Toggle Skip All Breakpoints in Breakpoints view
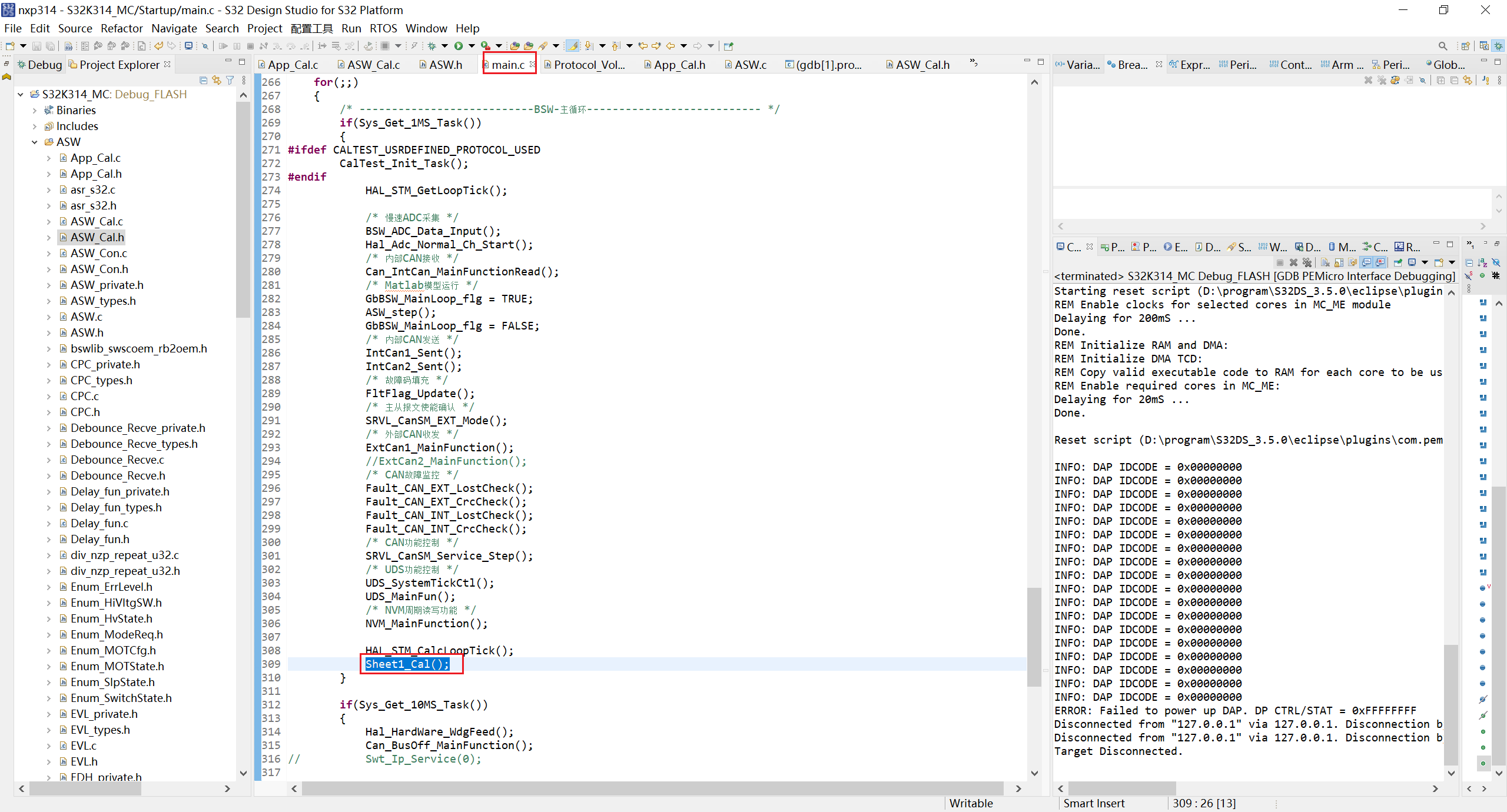Image resolution: width=1507 pixels, height=812 pixels. [1422, 81]
